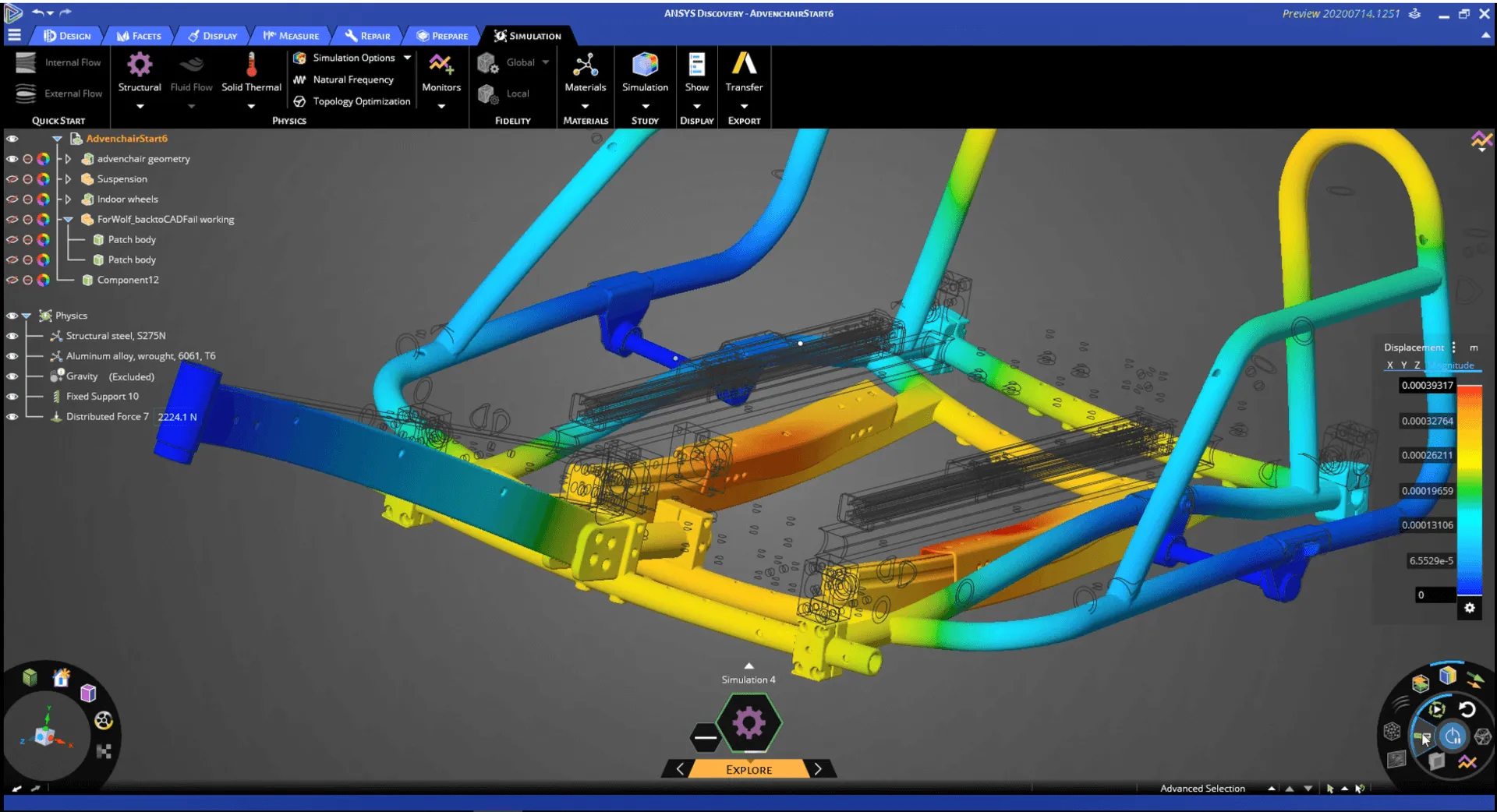1497x812 pixels.
Task: Click the blue pause-solve power button
Action: (1453, 736)
